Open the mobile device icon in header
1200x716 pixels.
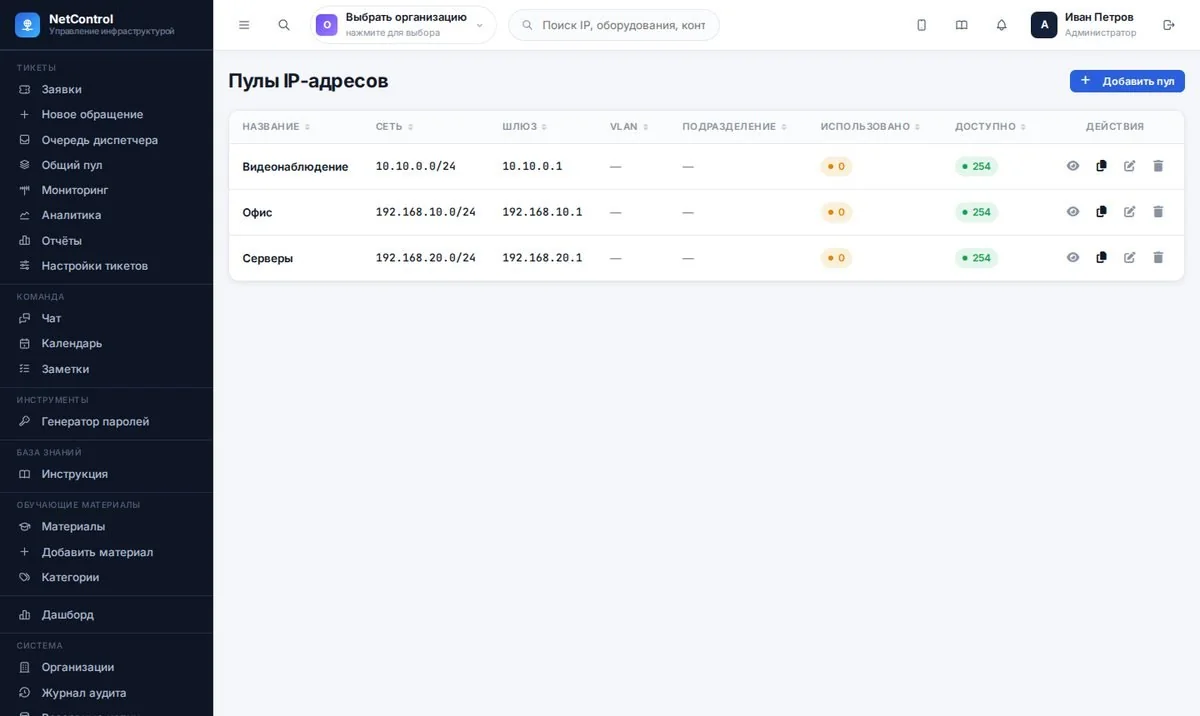click(x=922, y=25)
